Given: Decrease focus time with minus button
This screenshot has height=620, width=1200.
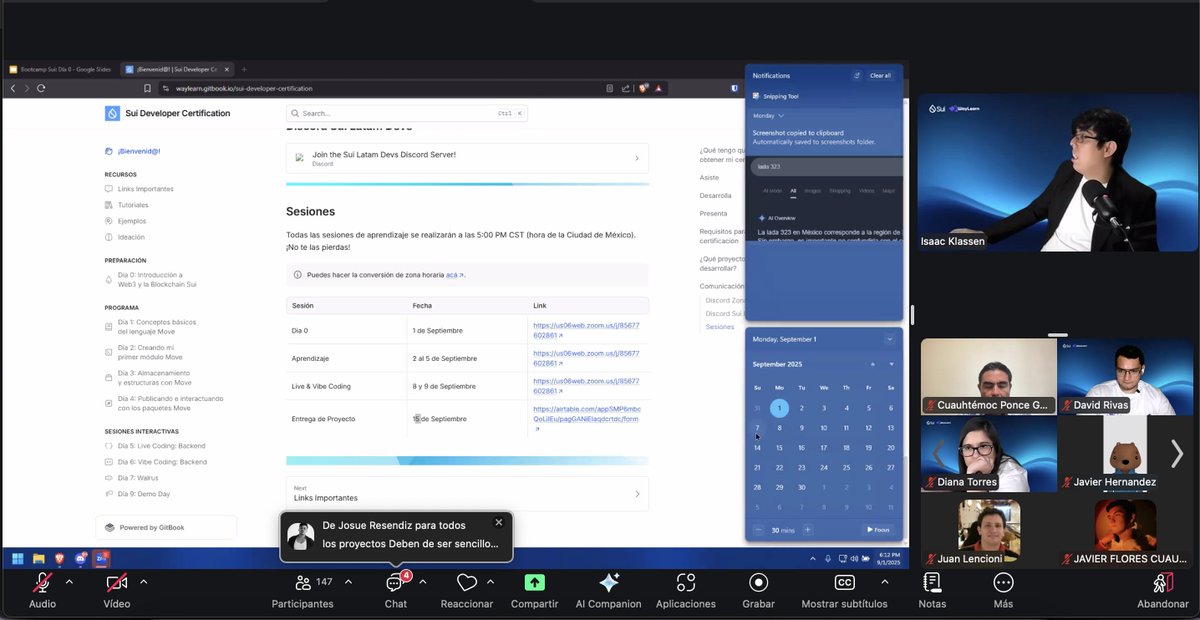Looking at the screenshot, I should [x=758, y=530].
